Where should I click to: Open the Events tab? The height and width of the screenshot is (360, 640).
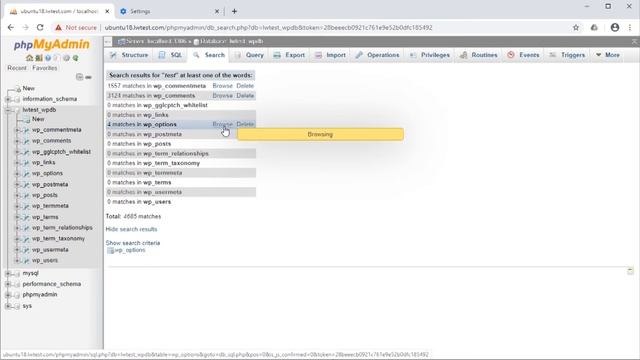pos(524,55)
